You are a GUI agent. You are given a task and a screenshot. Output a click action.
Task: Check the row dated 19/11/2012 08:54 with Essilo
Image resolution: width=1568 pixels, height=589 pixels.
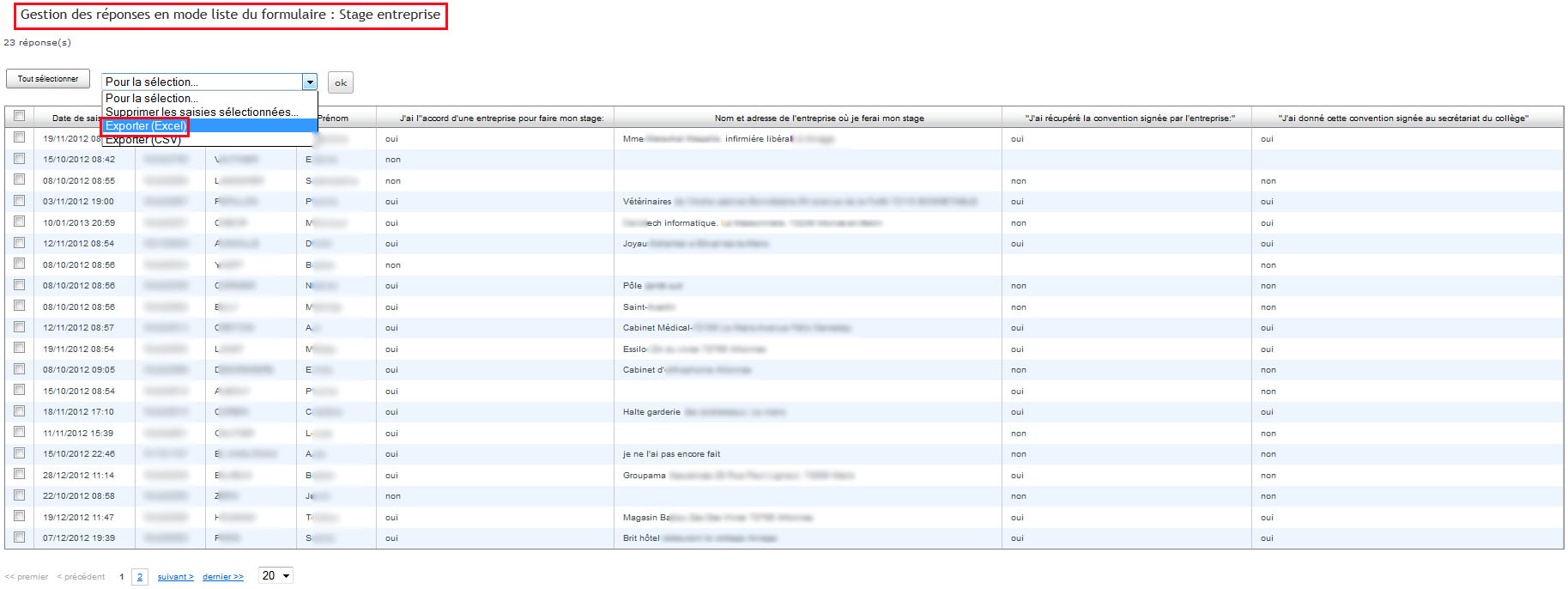(x=19, y=348)
